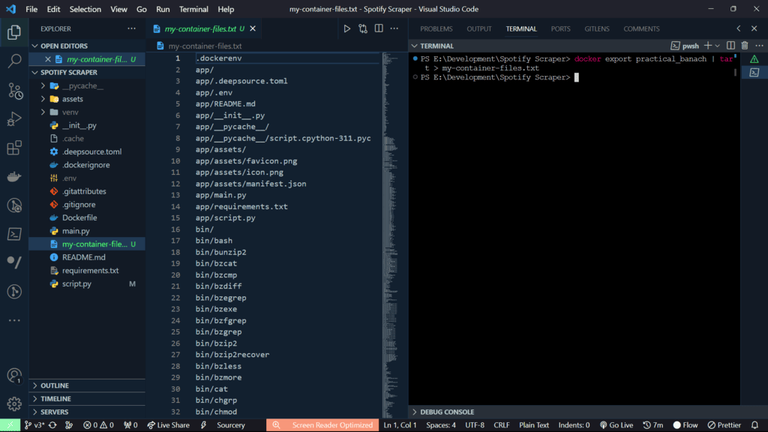Open additional views ellipsis in activity bar
The width and height of the screenshot is (768, 432).
click(x=14, y=320)
